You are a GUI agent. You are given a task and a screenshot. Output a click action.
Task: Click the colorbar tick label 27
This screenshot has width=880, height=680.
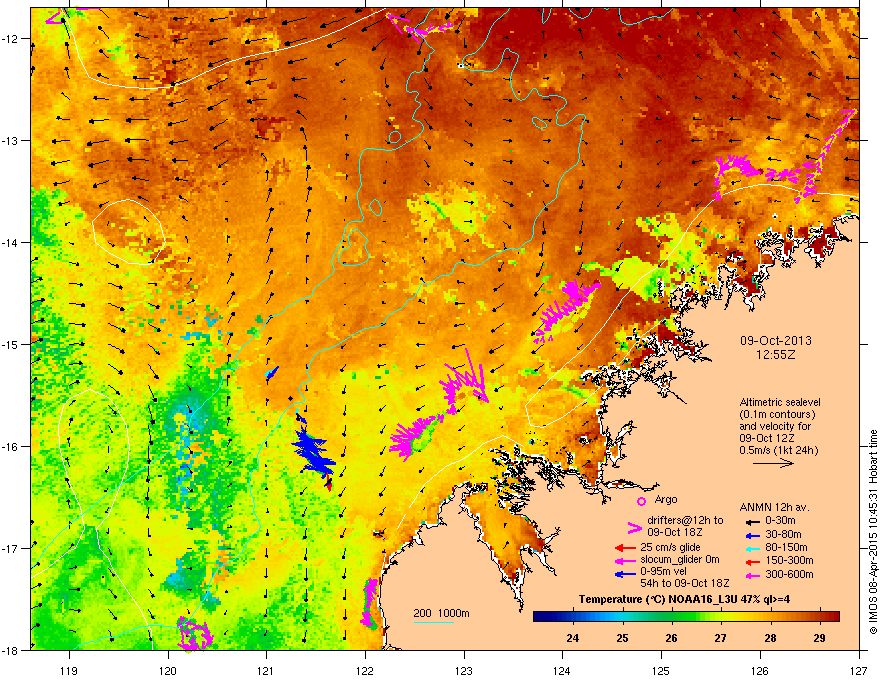pyautogui.click(x=721, y=638)
